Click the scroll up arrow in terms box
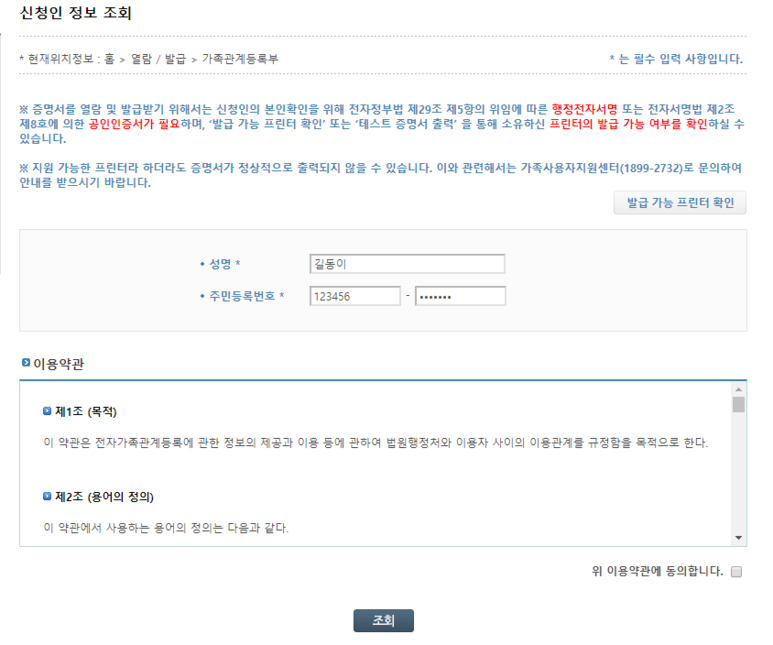The height and width of the screenshot is (645, 773). coord(738,390)
